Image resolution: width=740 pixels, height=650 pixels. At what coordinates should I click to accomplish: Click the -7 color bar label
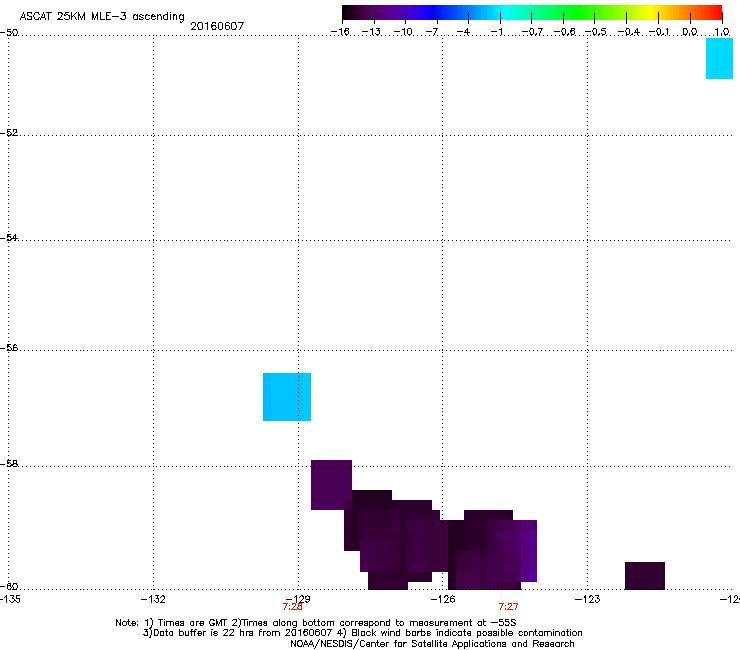pos(432,32)
